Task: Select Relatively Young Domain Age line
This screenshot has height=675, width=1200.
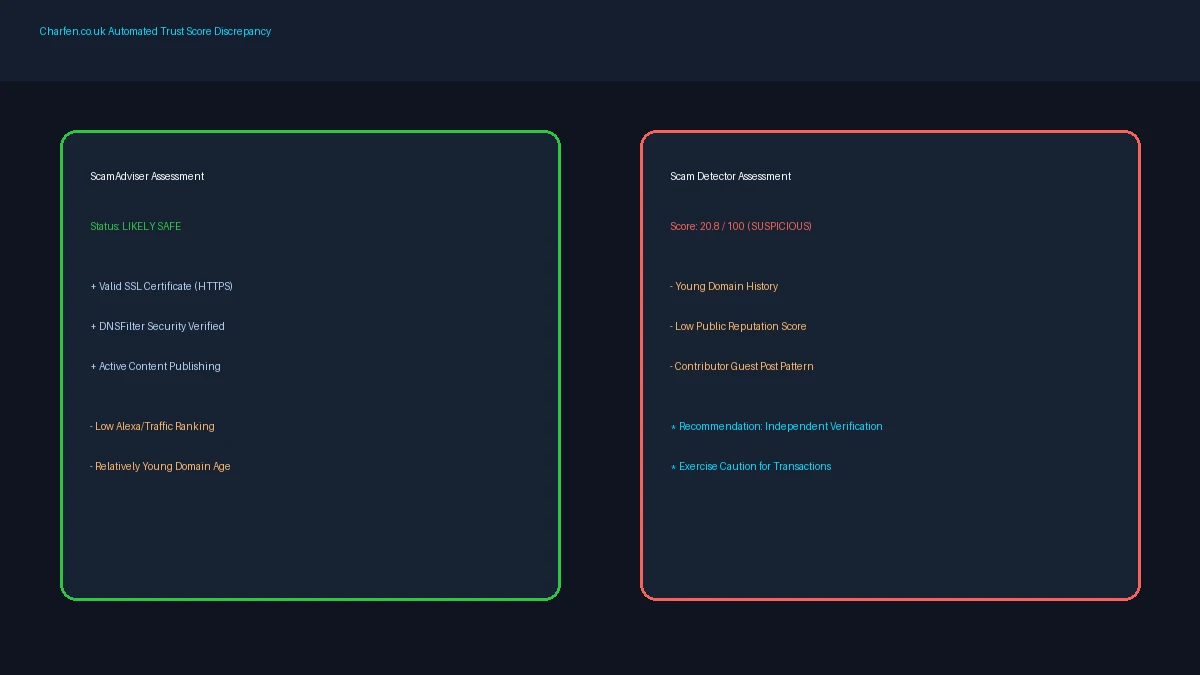Action: click(x=160, y=466)
